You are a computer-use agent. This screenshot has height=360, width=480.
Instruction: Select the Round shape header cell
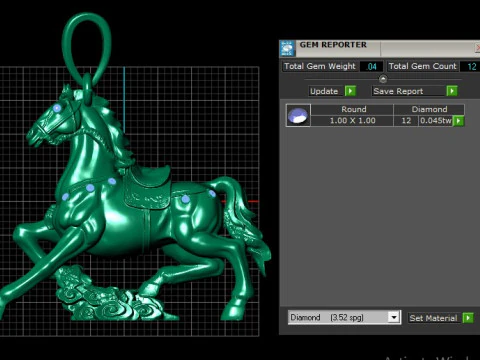(352, 109)
